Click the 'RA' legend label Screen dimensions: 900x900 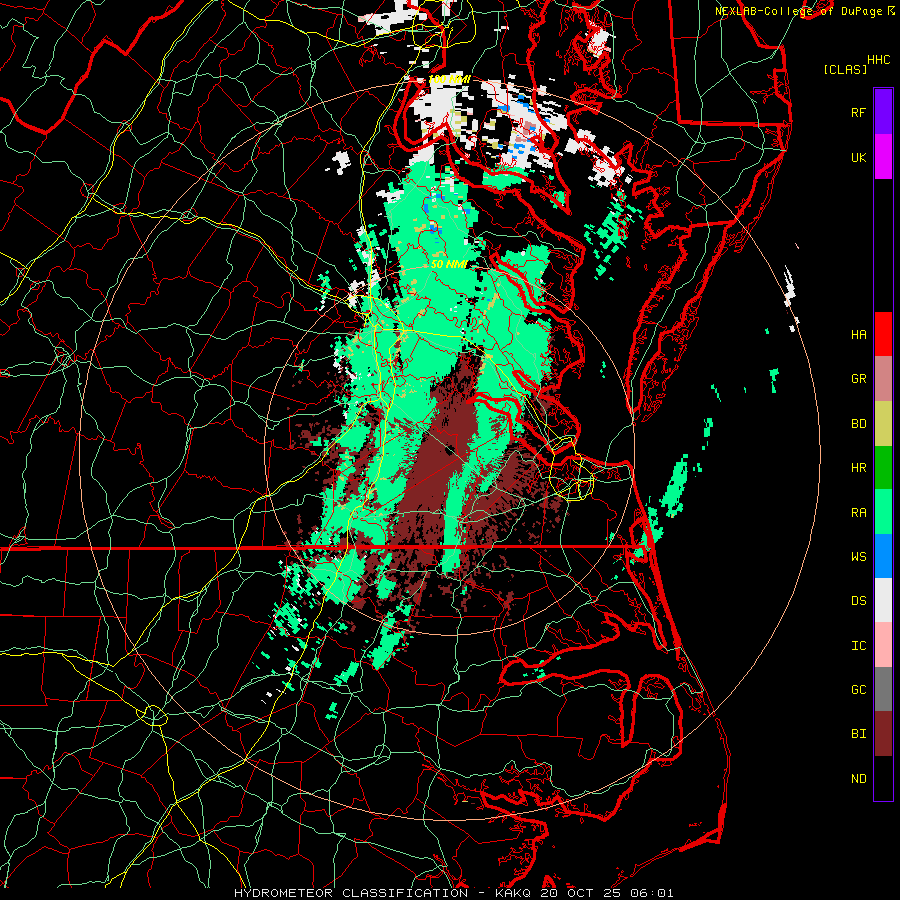point(858,513)
